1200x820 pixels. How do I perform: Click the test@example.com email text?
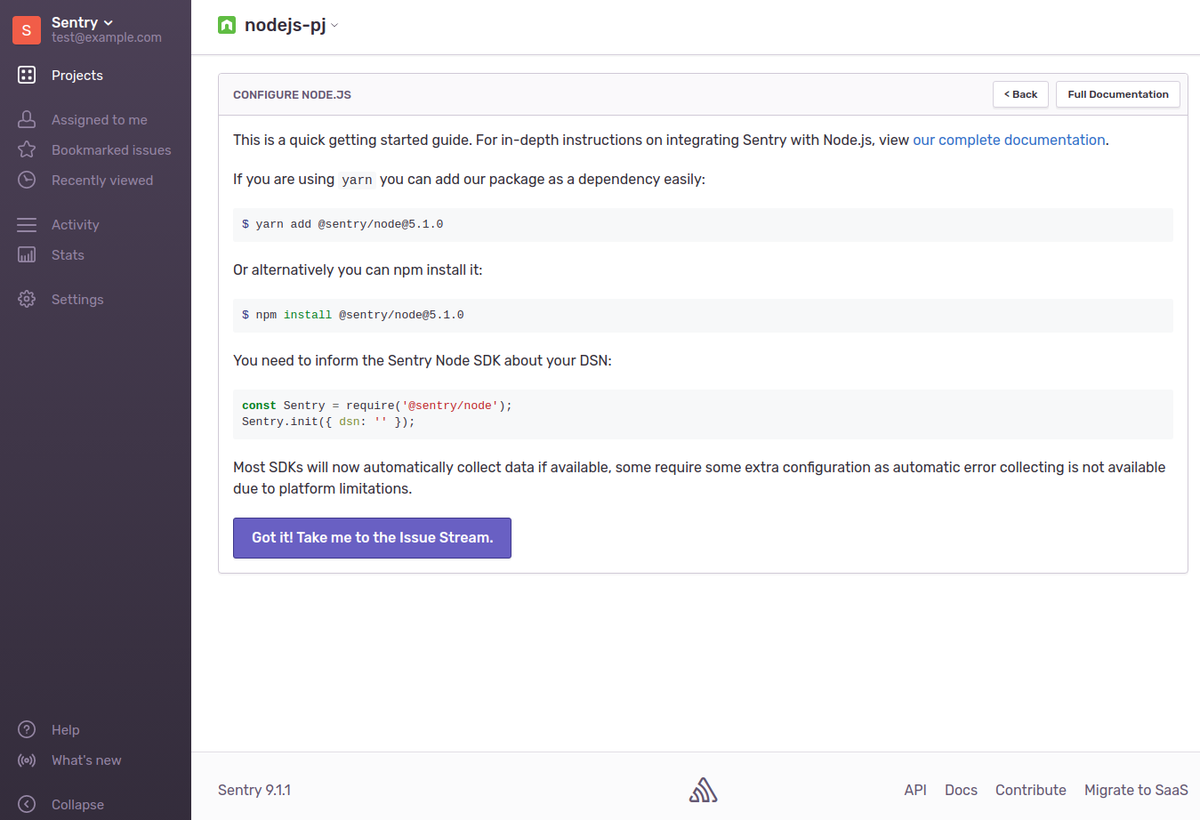[106, 37]
